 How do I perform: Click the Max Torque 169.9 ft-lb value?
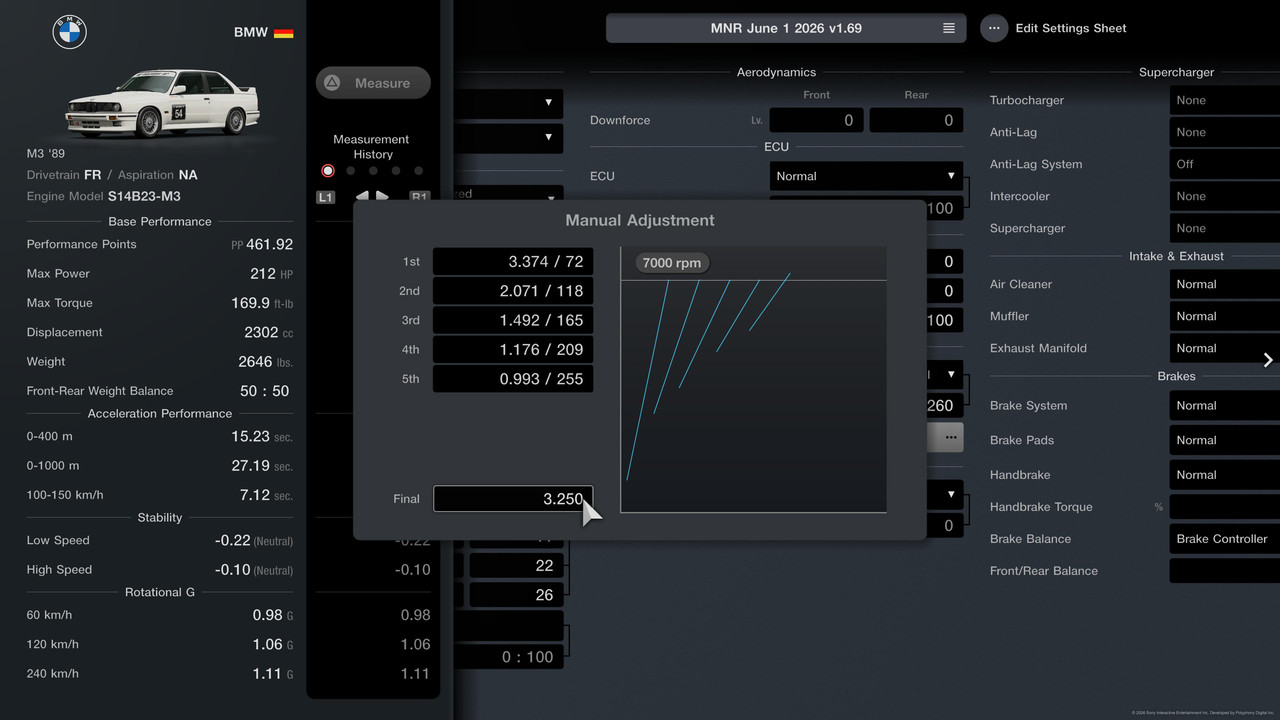coord(262,303)
